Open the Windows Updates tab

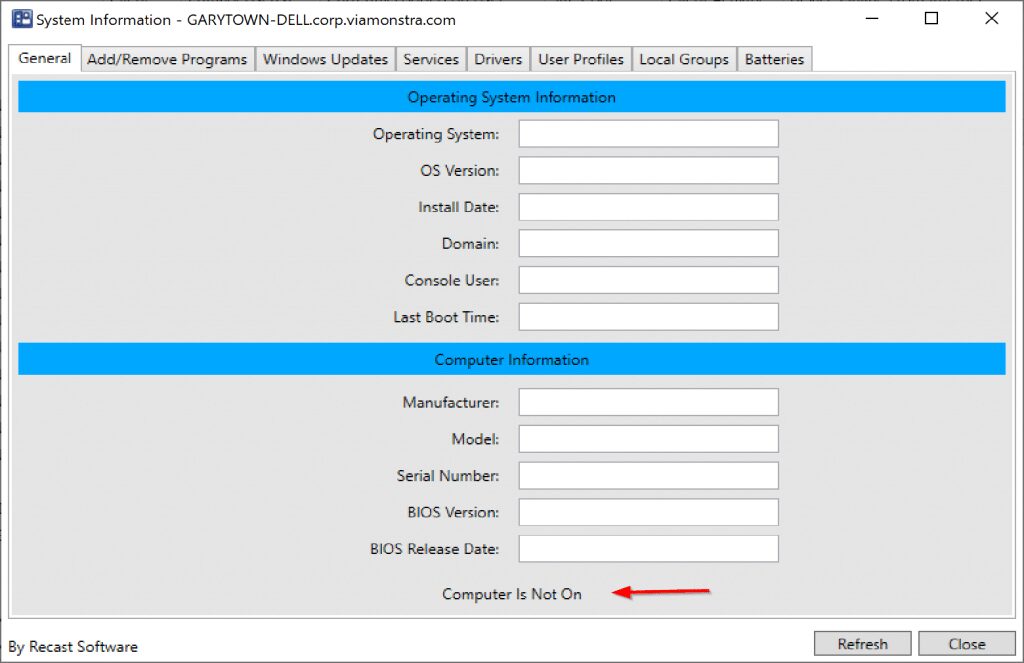coord(325,59)
